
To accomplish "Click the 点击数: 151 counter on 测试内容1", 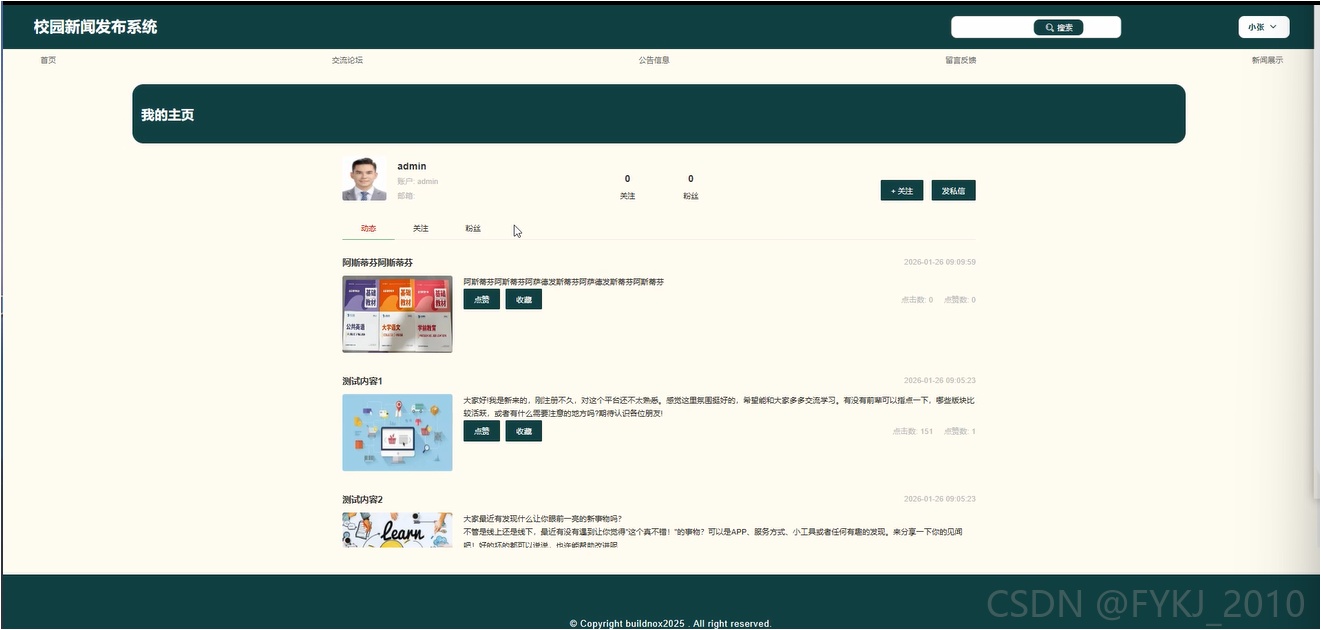I will click(x=913, y=431).
